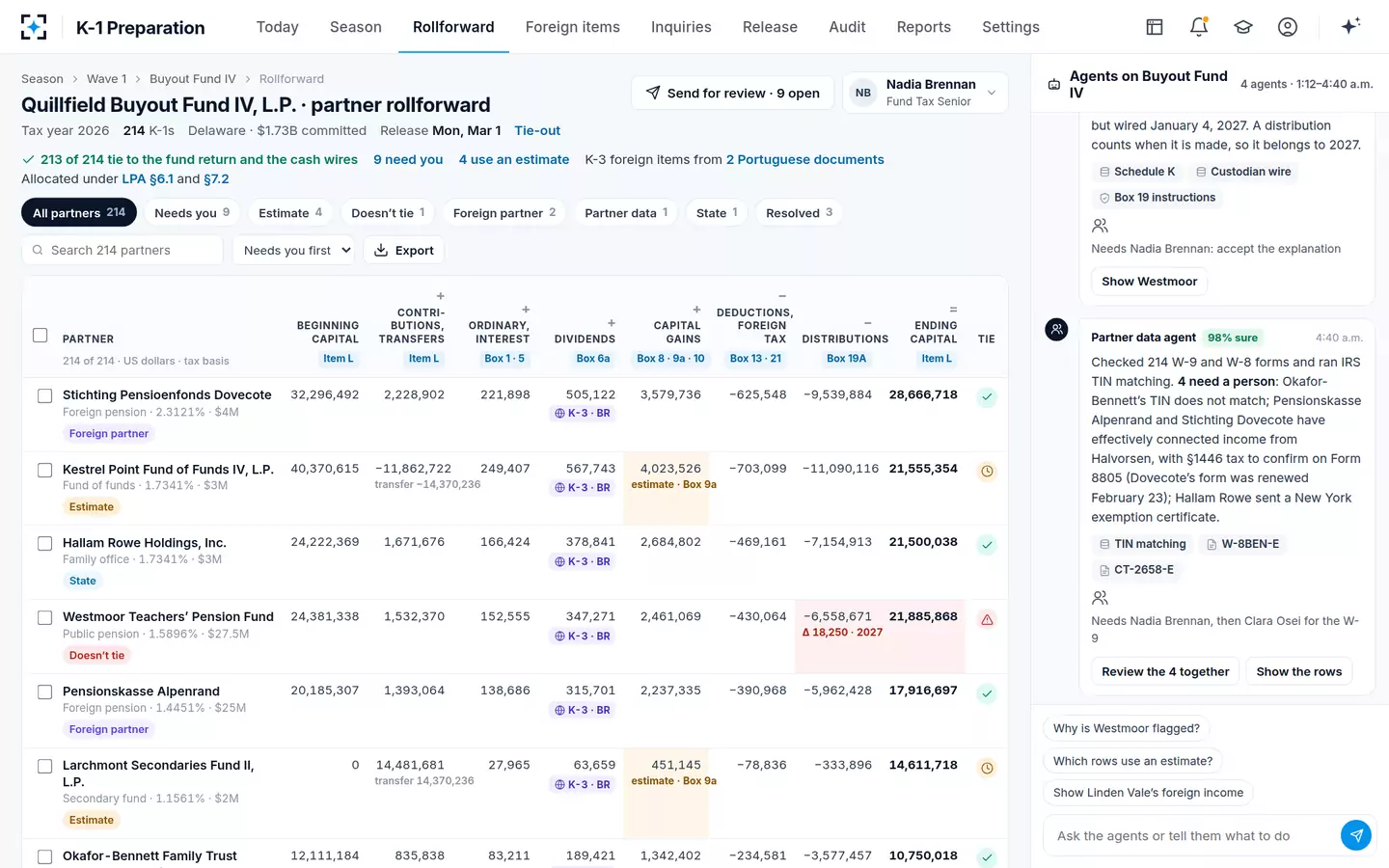Click the Partner data agent avatar icon
1389x868 pixels.
(x=1057, y=330)
